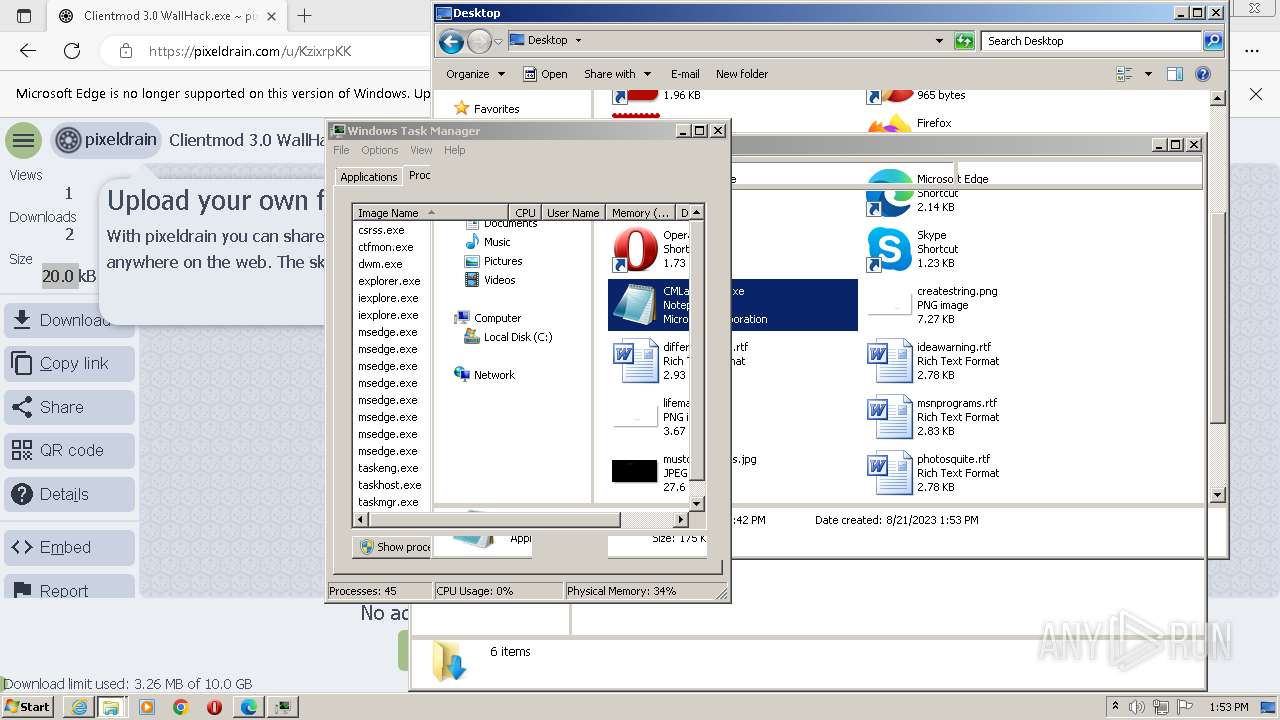Viewport: 1280px width, 720px height.
Task: Click Explorer forward navigation button
Action: coord(479,41)
